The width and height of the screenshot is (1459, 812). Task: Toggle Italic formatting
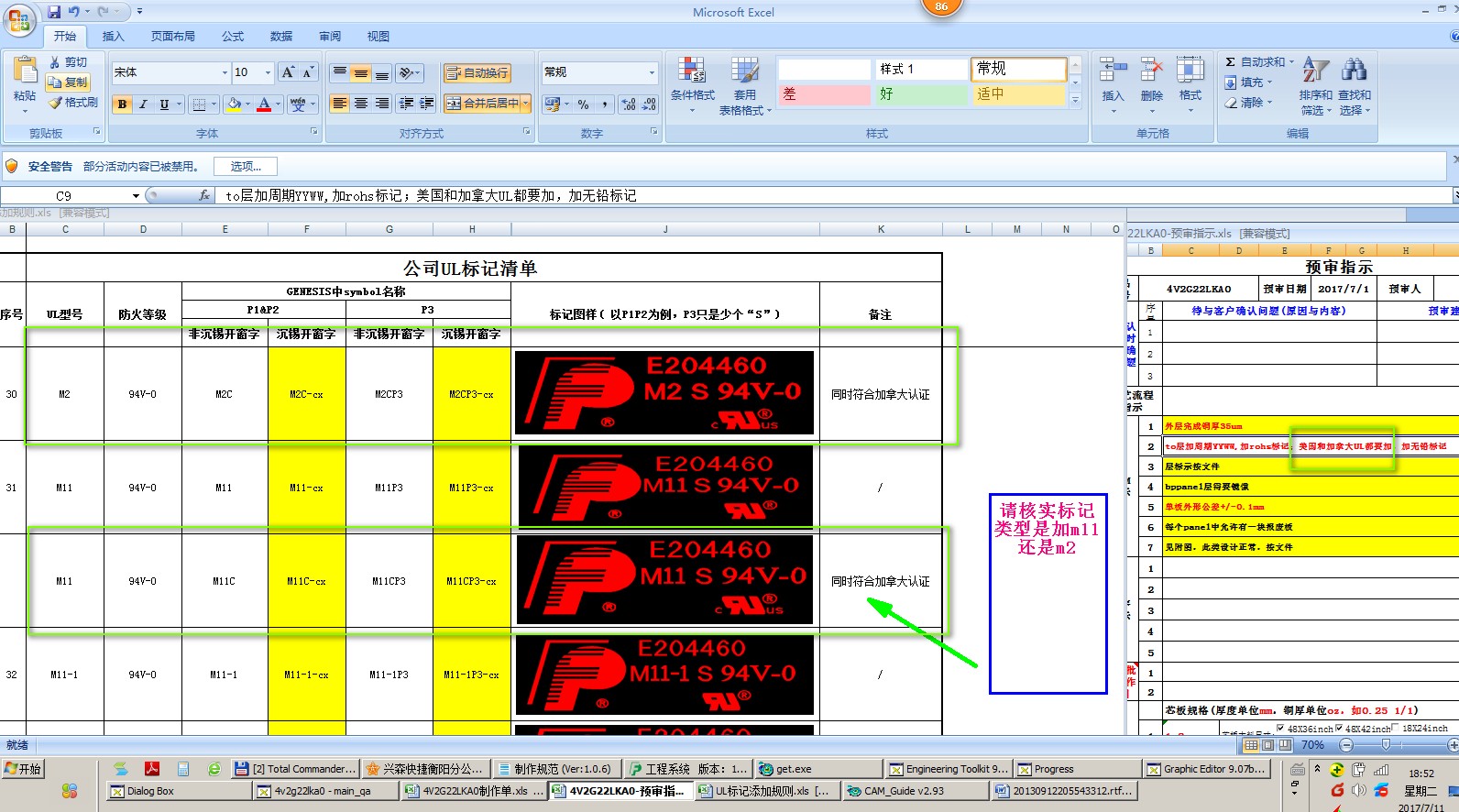(143, 104)
